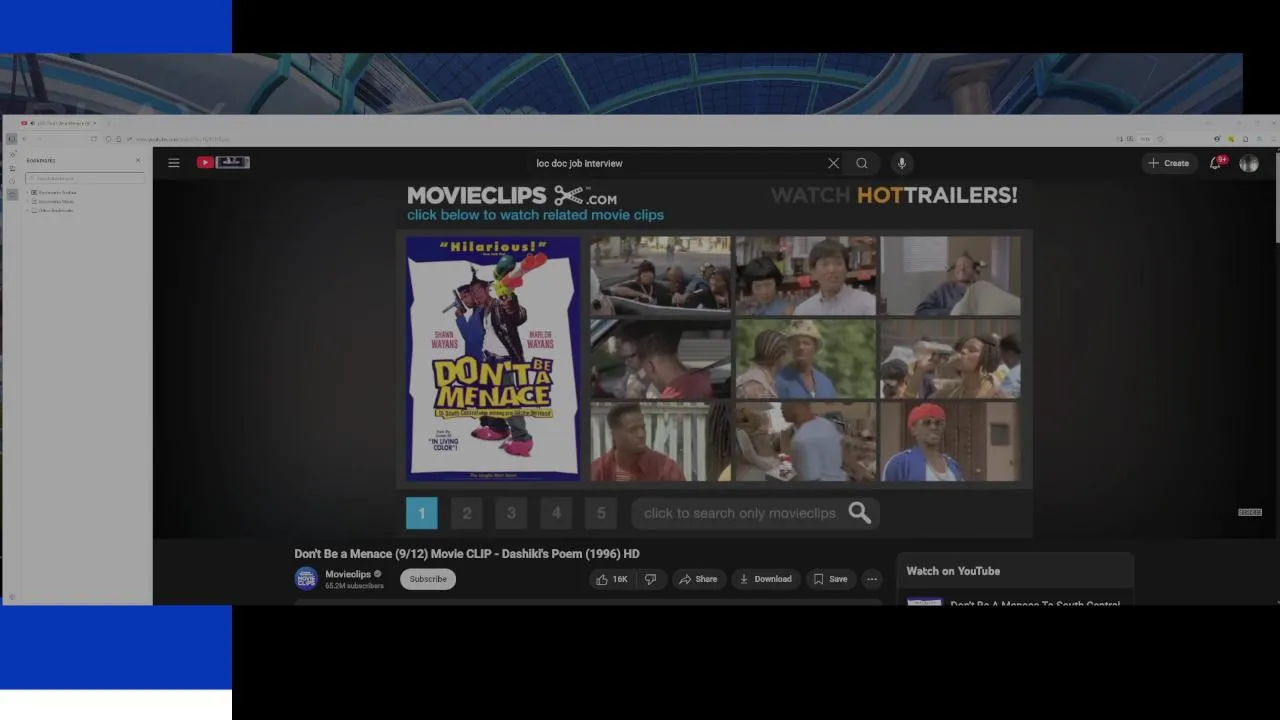
Task: Click the Don't Be a Menace poster
Action: coord(493,358)
